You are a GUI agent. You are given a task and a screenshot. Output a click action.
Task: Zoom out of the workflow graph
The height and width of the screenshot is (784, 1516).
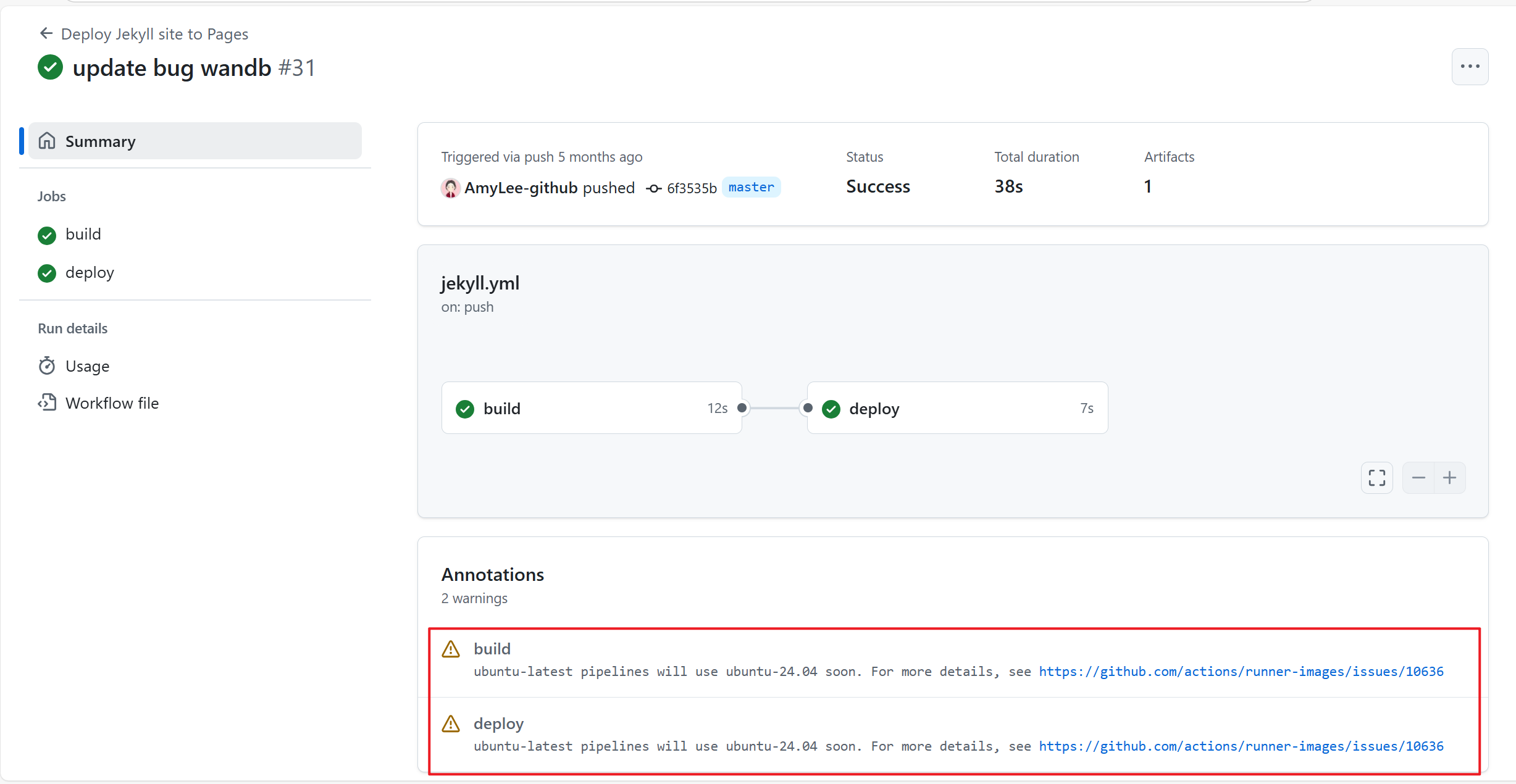coord(1418,477)
